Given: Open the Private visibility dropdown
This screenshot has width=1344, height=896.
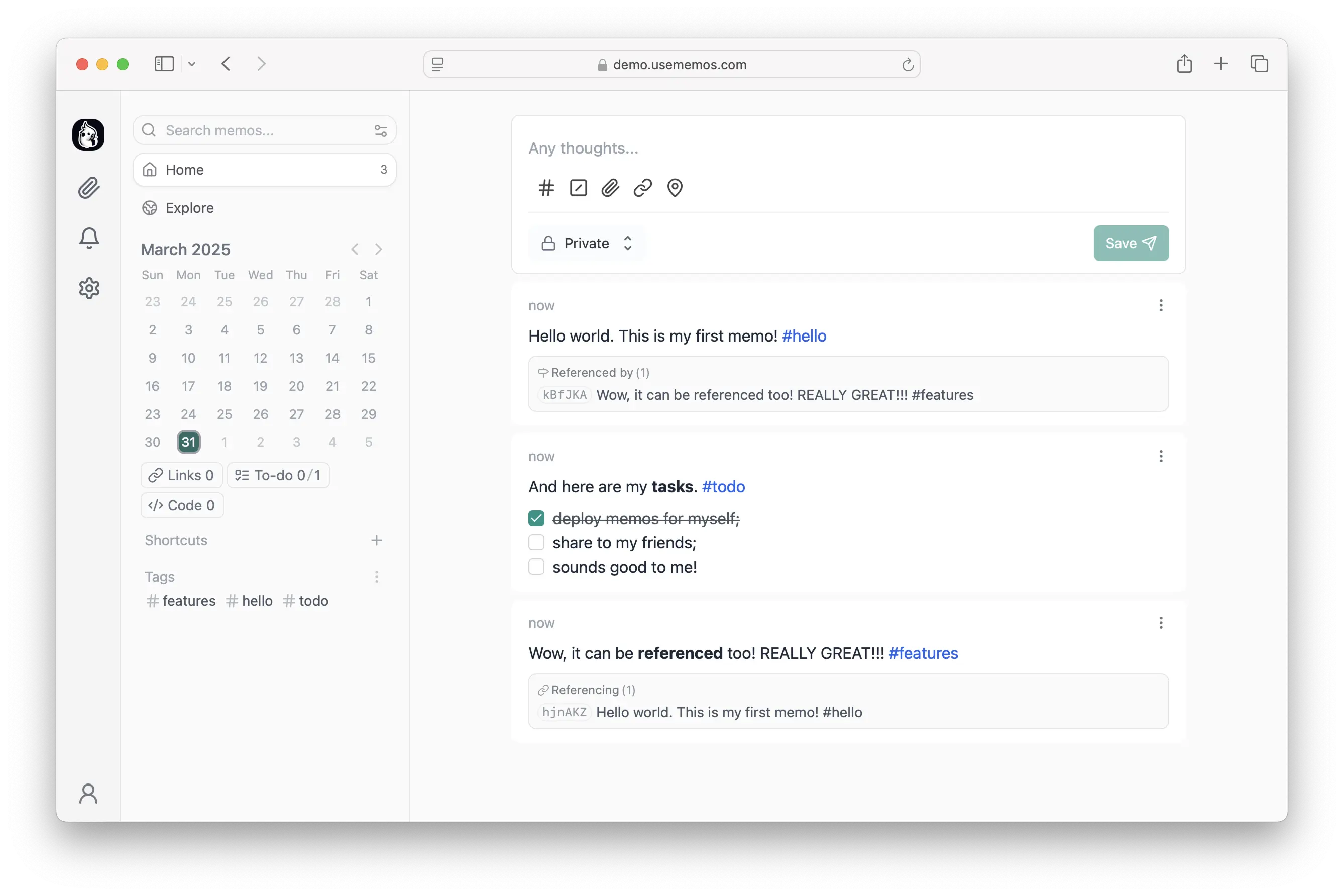Looking at the screenshot, I should [587, 243].
